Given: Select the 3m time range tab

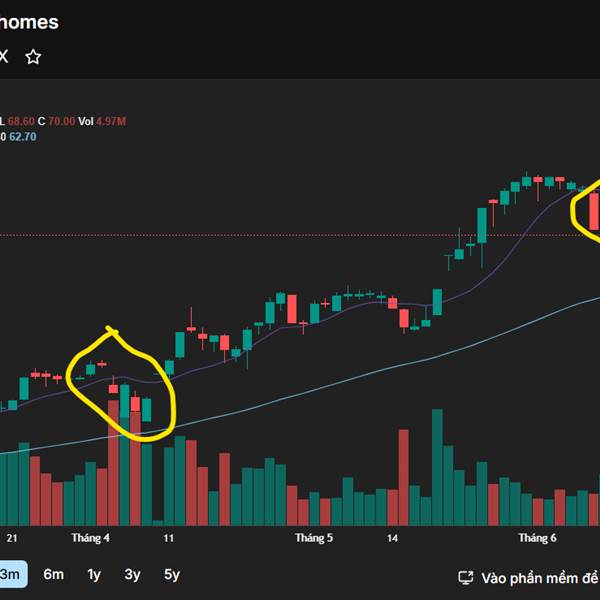Looking at the screenshot, I should pyautogui.click(x=10, y=574).
